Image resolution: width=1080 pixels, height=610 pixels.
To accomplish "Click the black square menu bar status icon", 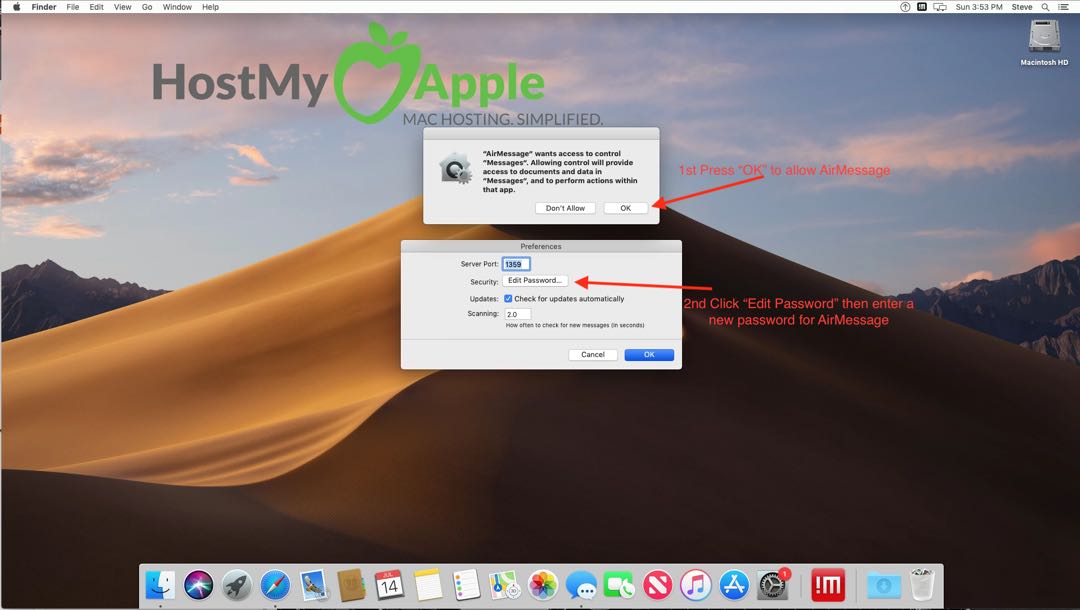I will (x=922, y=7).
